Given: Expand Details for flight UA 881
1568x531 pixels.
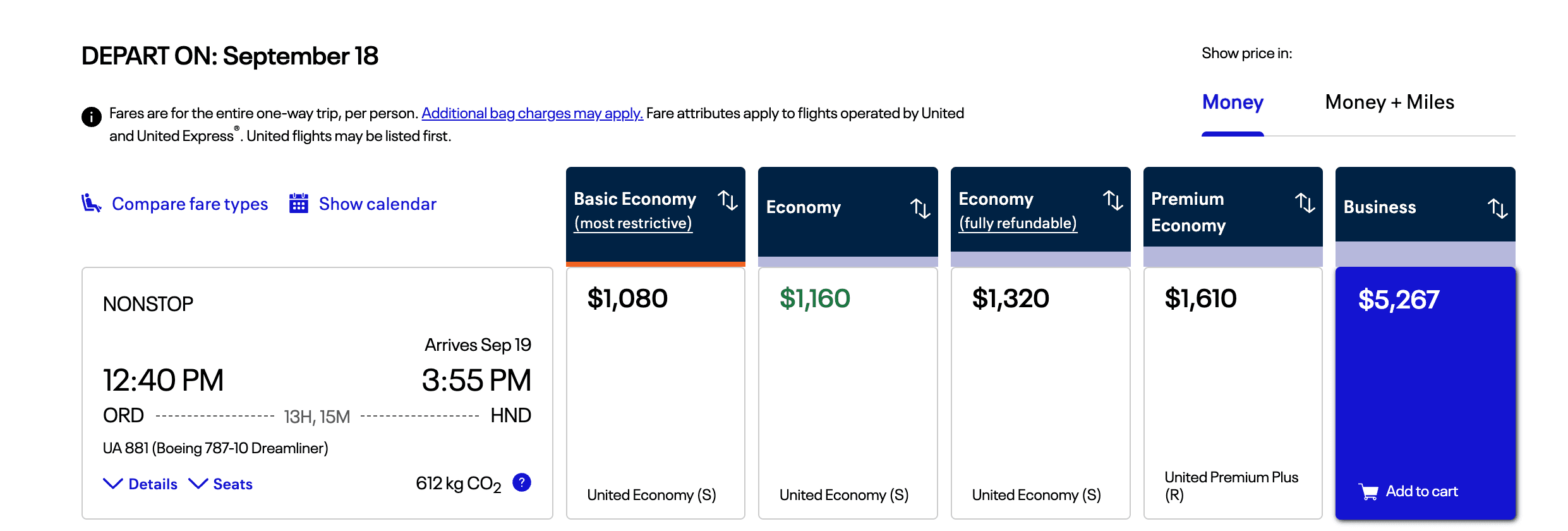Looking at the screenshot, I should [x=140, y=484].
